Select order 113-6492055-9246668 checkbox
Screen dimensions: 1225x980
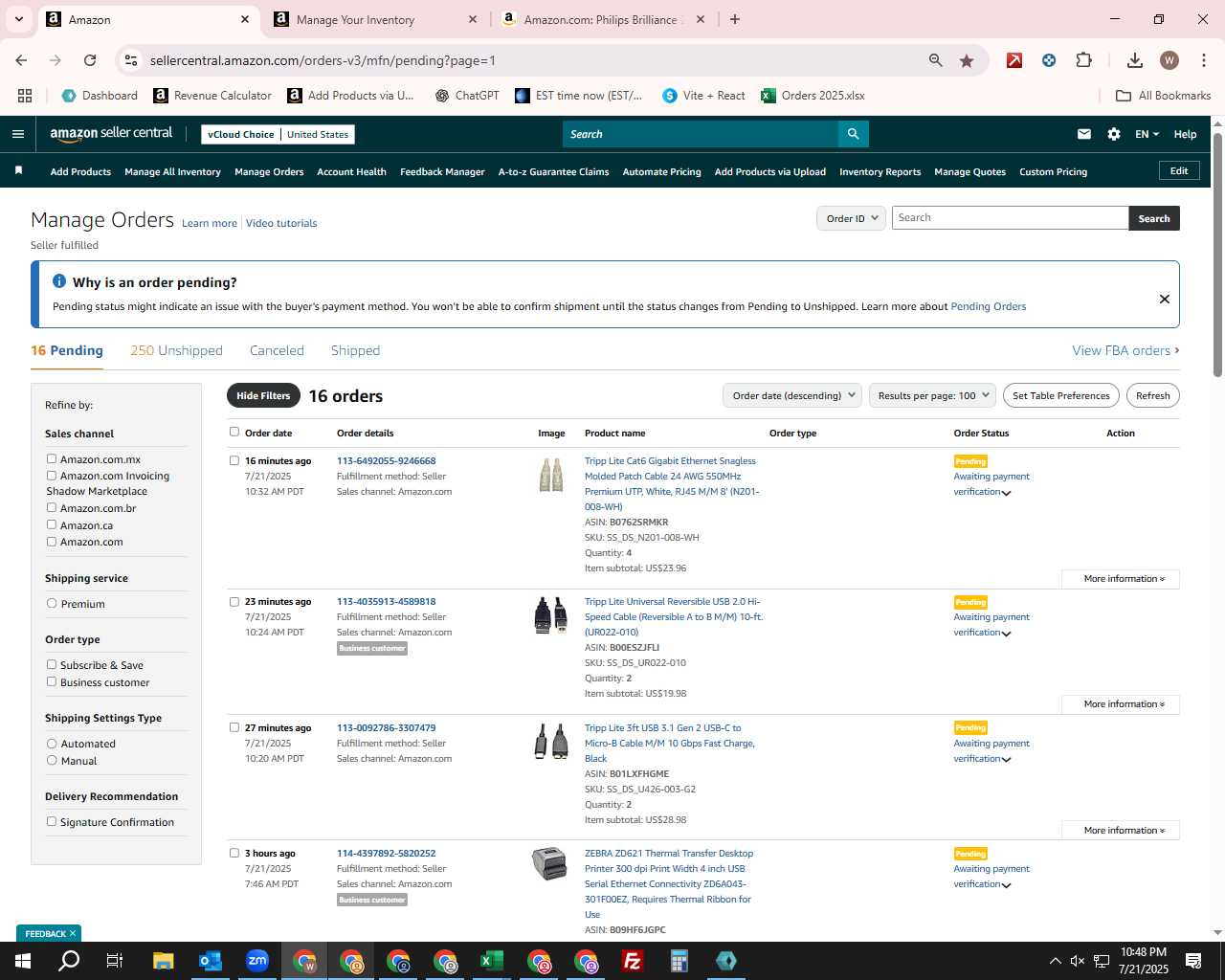coord(234,460)
